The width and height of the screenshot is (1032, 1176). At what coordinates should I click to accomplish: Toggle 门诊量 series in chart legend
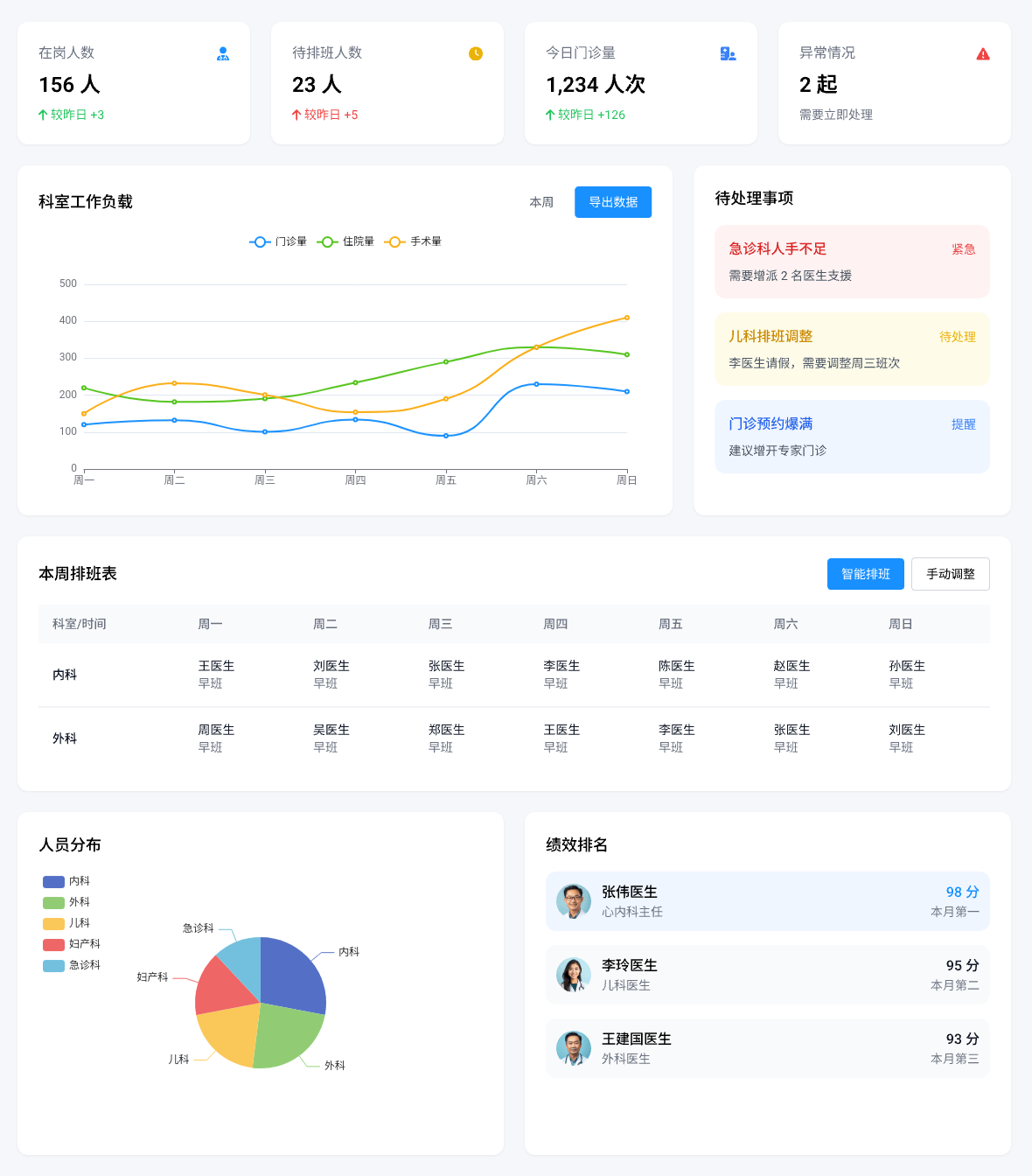(278, 241)
